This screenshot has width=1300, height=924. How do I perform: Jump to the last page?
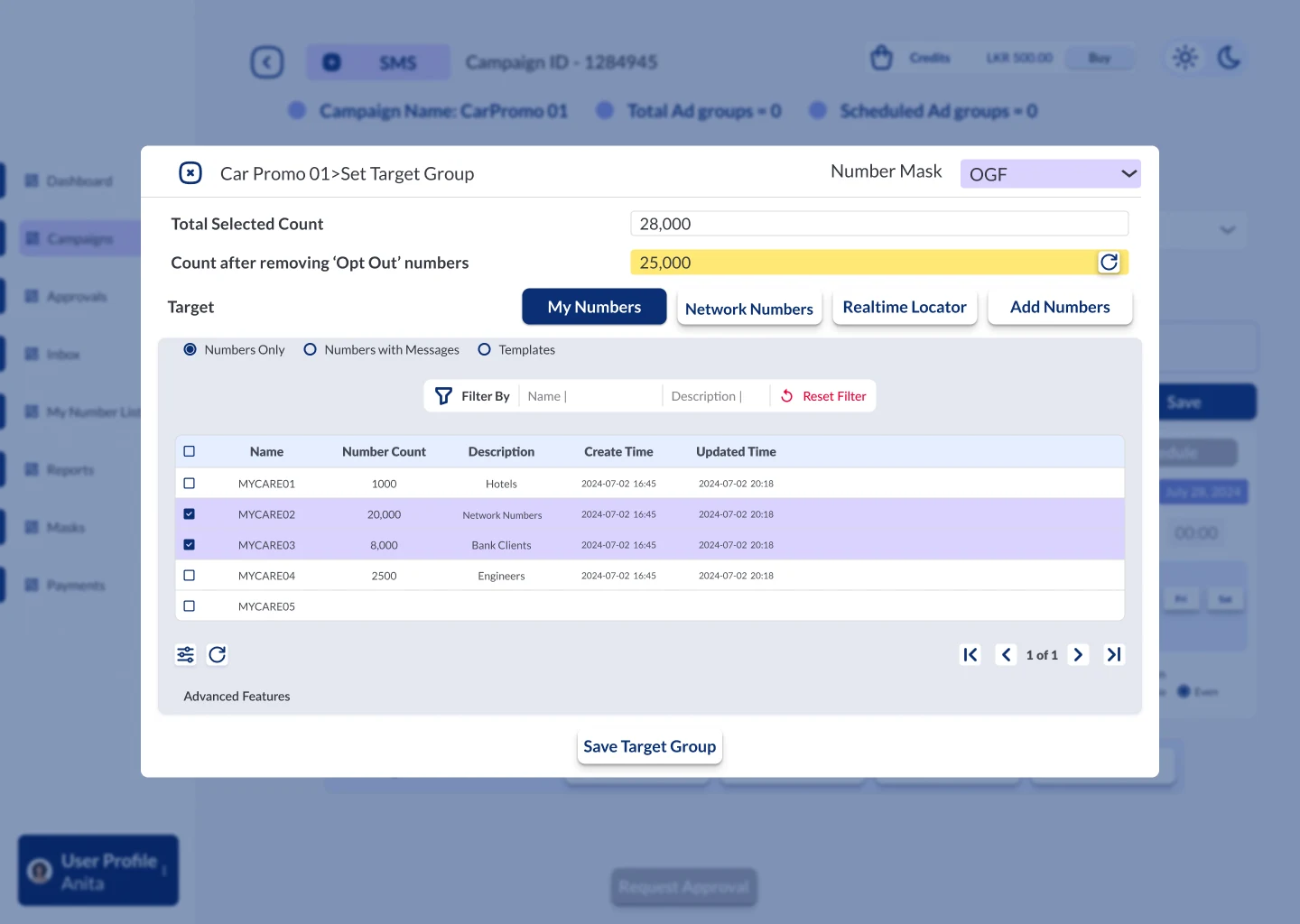1114,655
